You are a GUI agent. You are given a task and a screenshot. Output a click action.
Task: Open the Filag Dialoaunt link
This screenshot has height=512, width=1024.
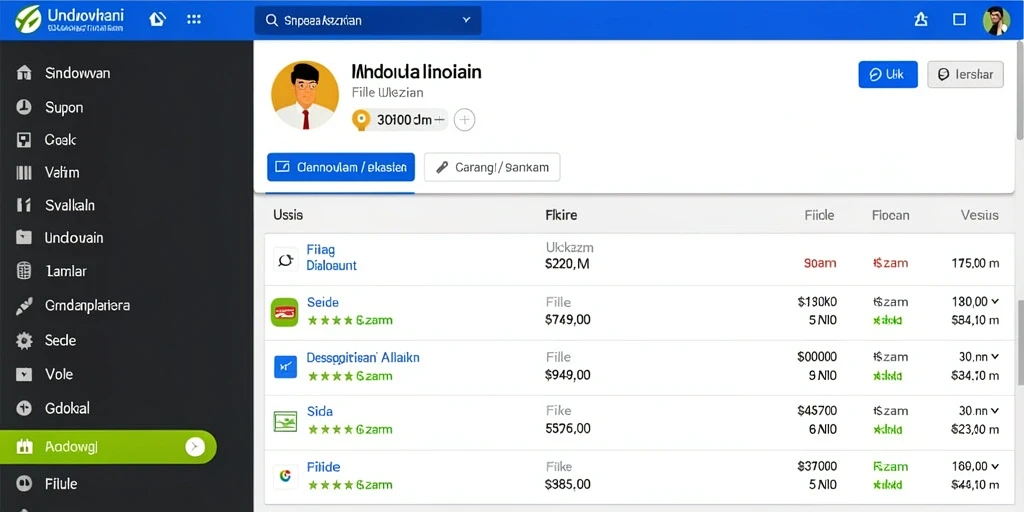tap(331, 258)
